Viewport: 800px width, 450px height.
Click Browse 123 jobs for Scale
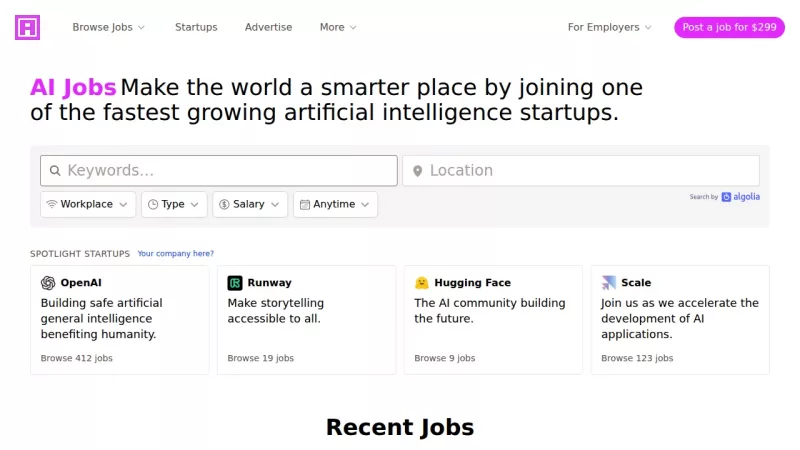(x=637, y=358)
